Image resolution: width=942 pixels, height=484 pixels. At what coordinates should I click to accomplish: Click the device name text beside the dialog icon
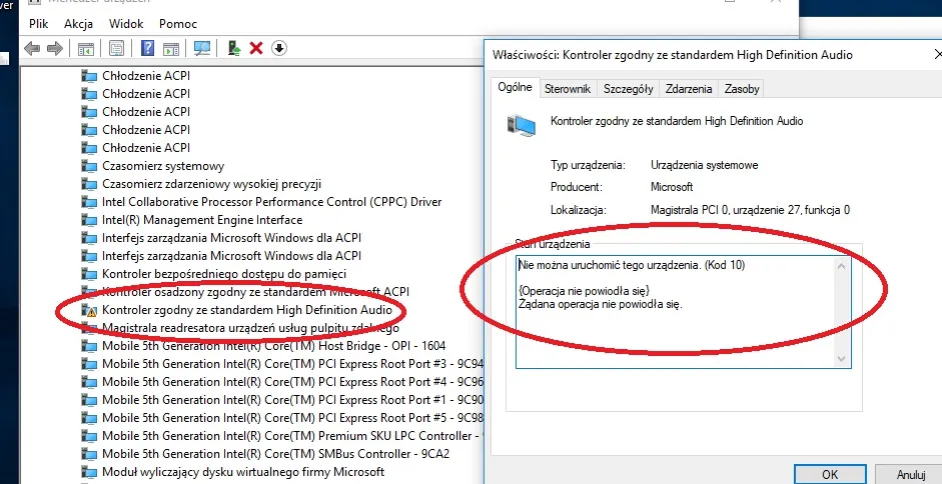click(x=676, y=121)
